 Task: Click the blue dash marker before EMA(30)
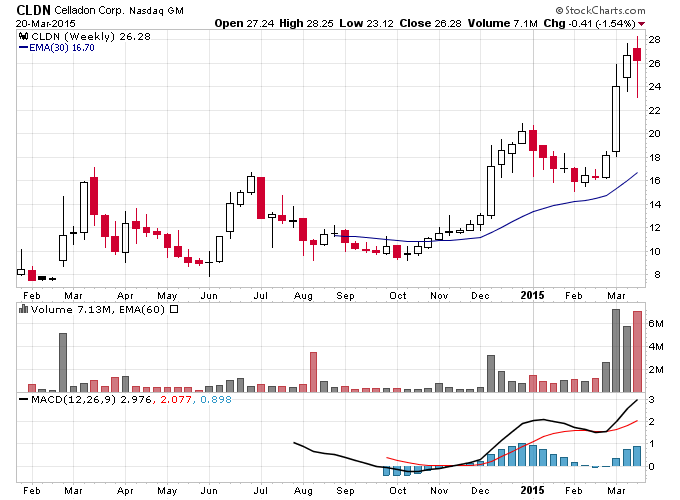click(23, 47)
